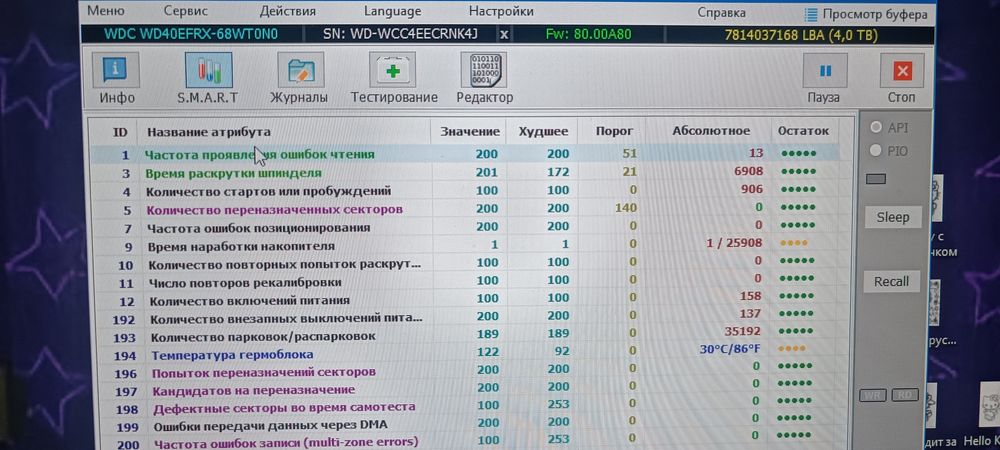The image size is (1000, 450).
Task: Open the Журналы logs icon
Action: click(300, 70)
